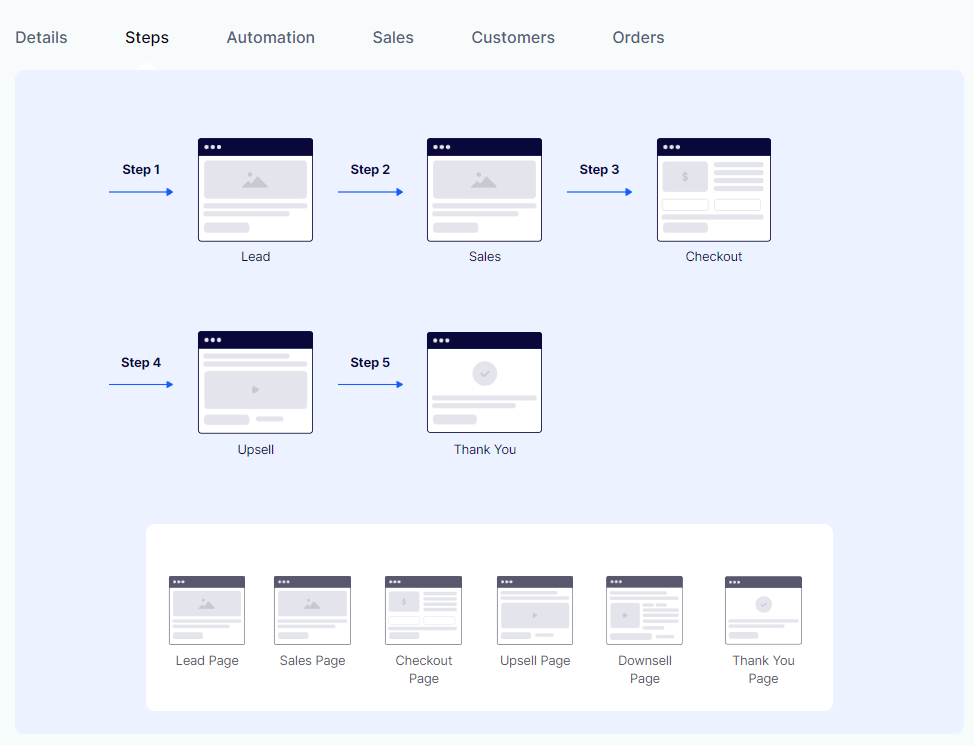Choose the Upsell Page template thumbnail

pos(535,610)
